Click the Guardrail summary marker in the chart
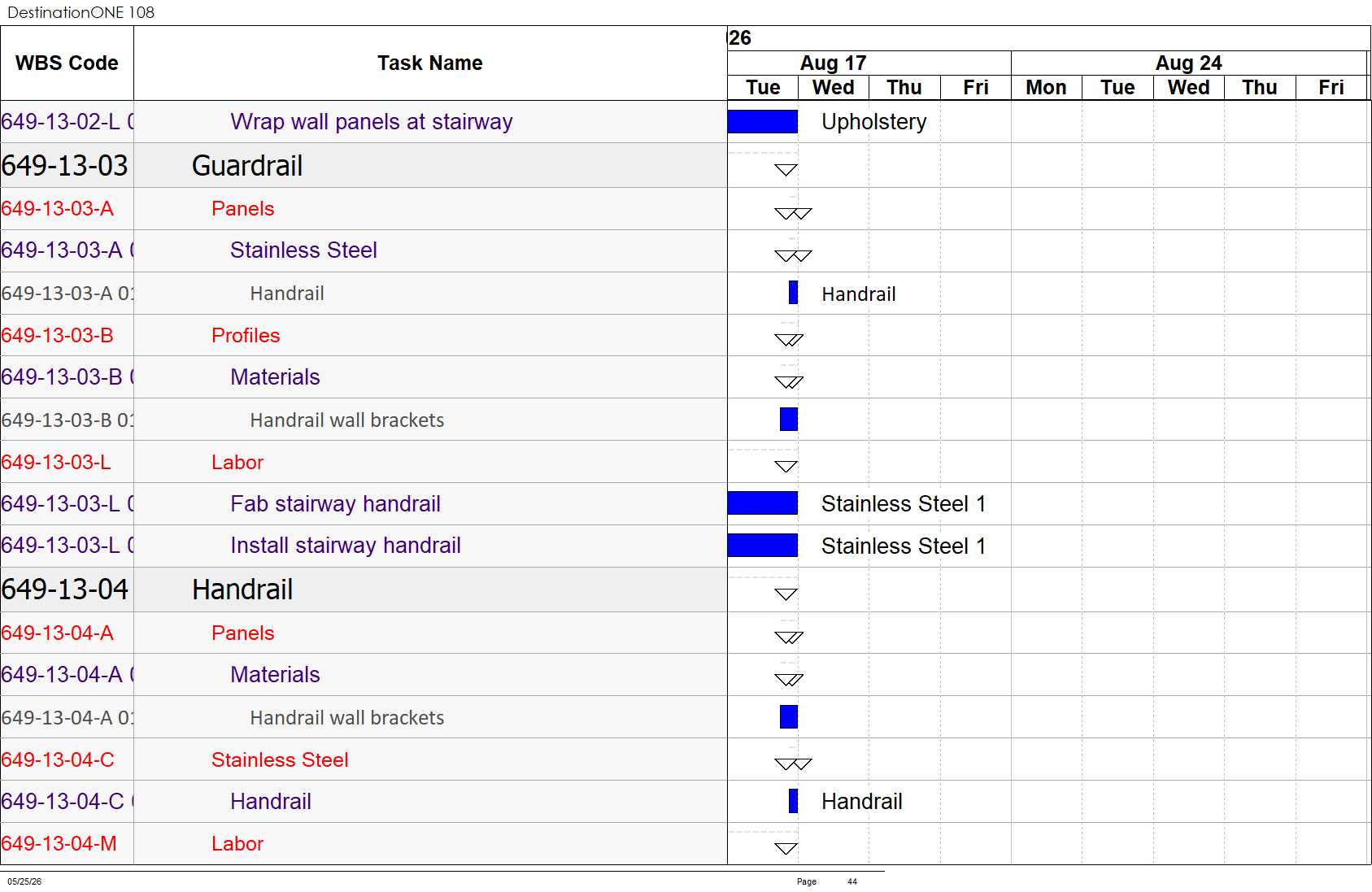The height and width of the screenshot is (892, 1372). pyautogui.click(x=786, y=170)
